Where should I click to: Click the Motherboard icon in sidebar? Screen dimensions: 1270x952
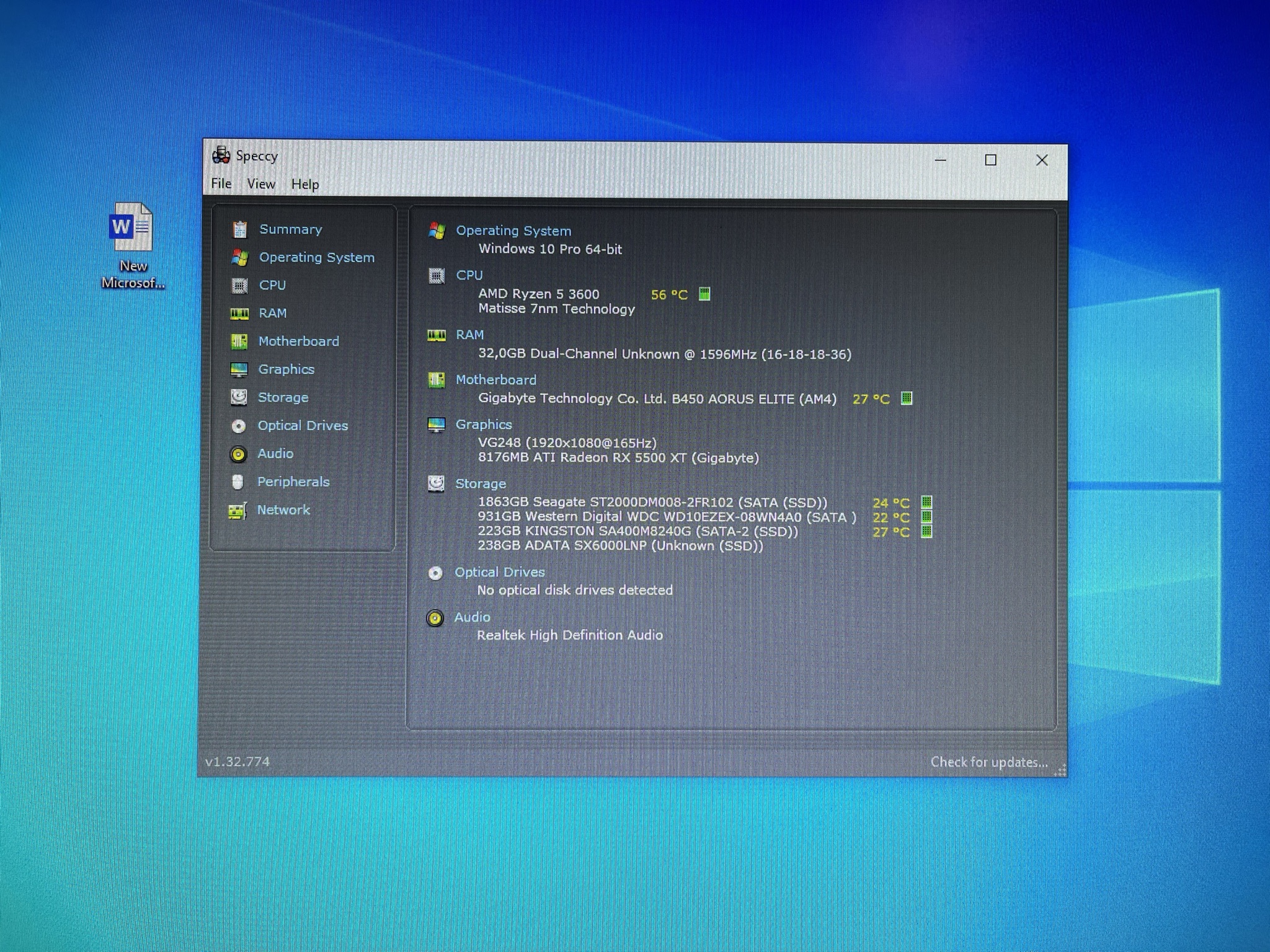click(239, 342)
